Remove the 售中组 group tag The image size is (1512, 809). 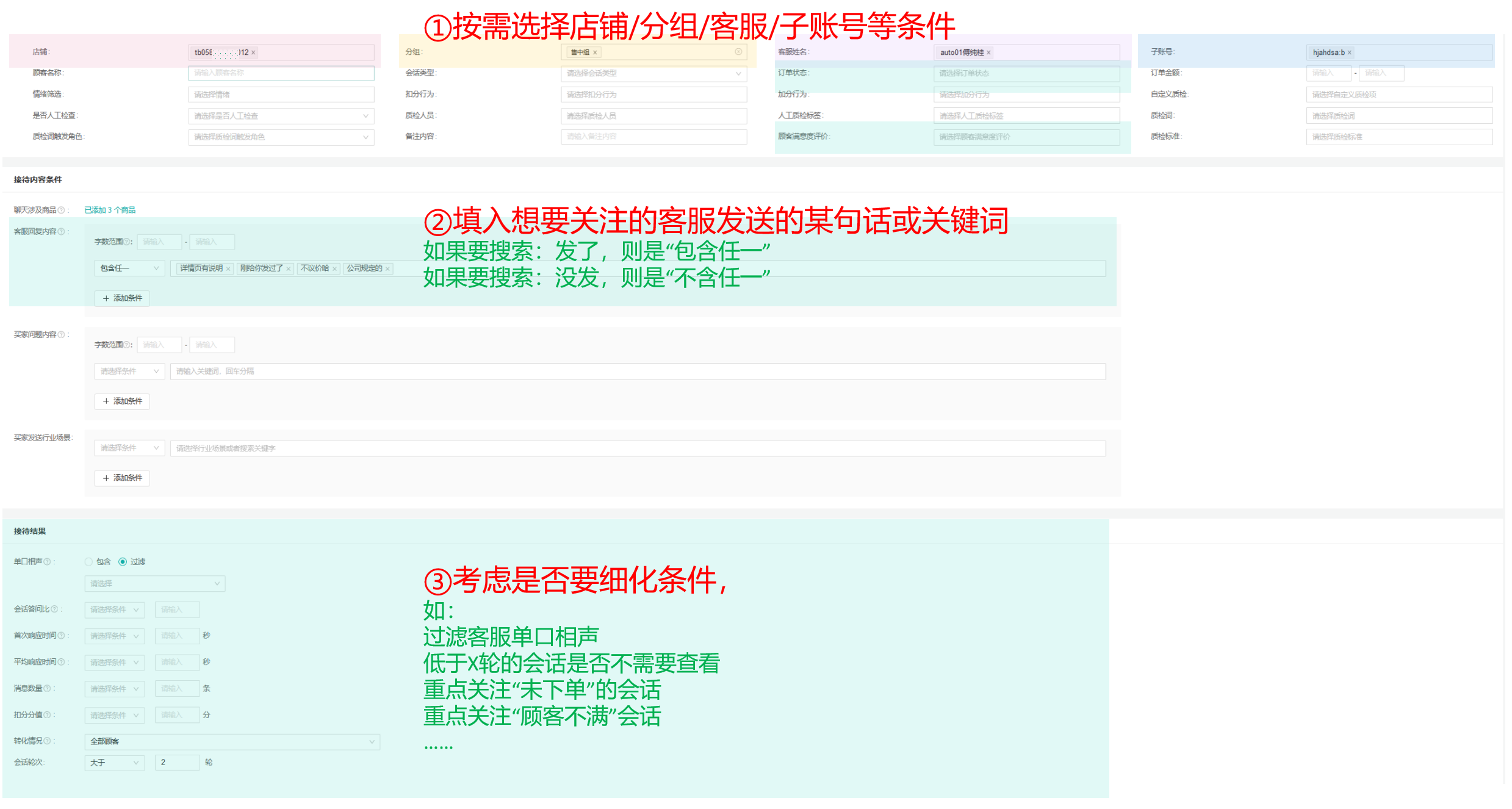pyautogui.click(x=595, y=52)
